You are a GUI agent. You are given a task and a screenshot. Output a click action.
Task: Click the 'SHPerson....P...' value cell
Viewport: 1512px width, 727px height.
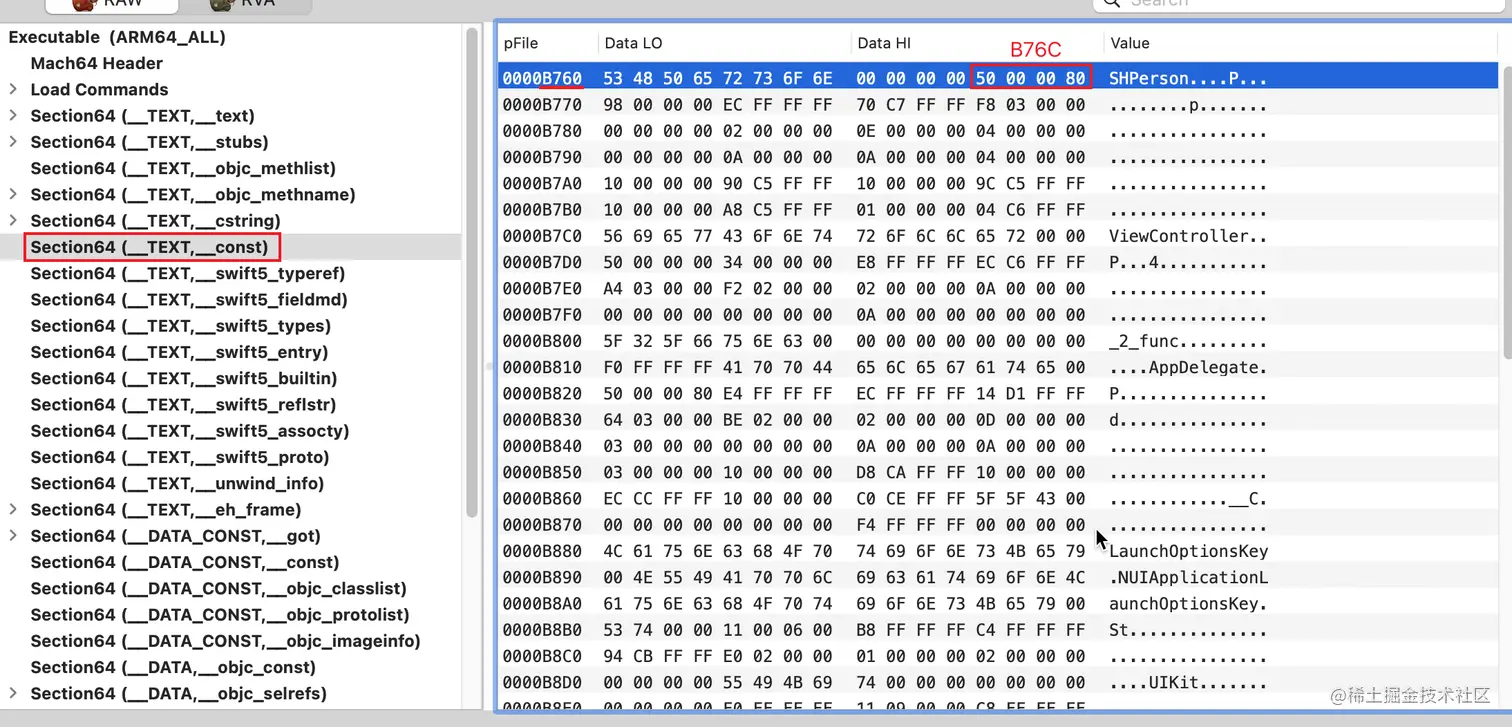(x=1188, y=78)
